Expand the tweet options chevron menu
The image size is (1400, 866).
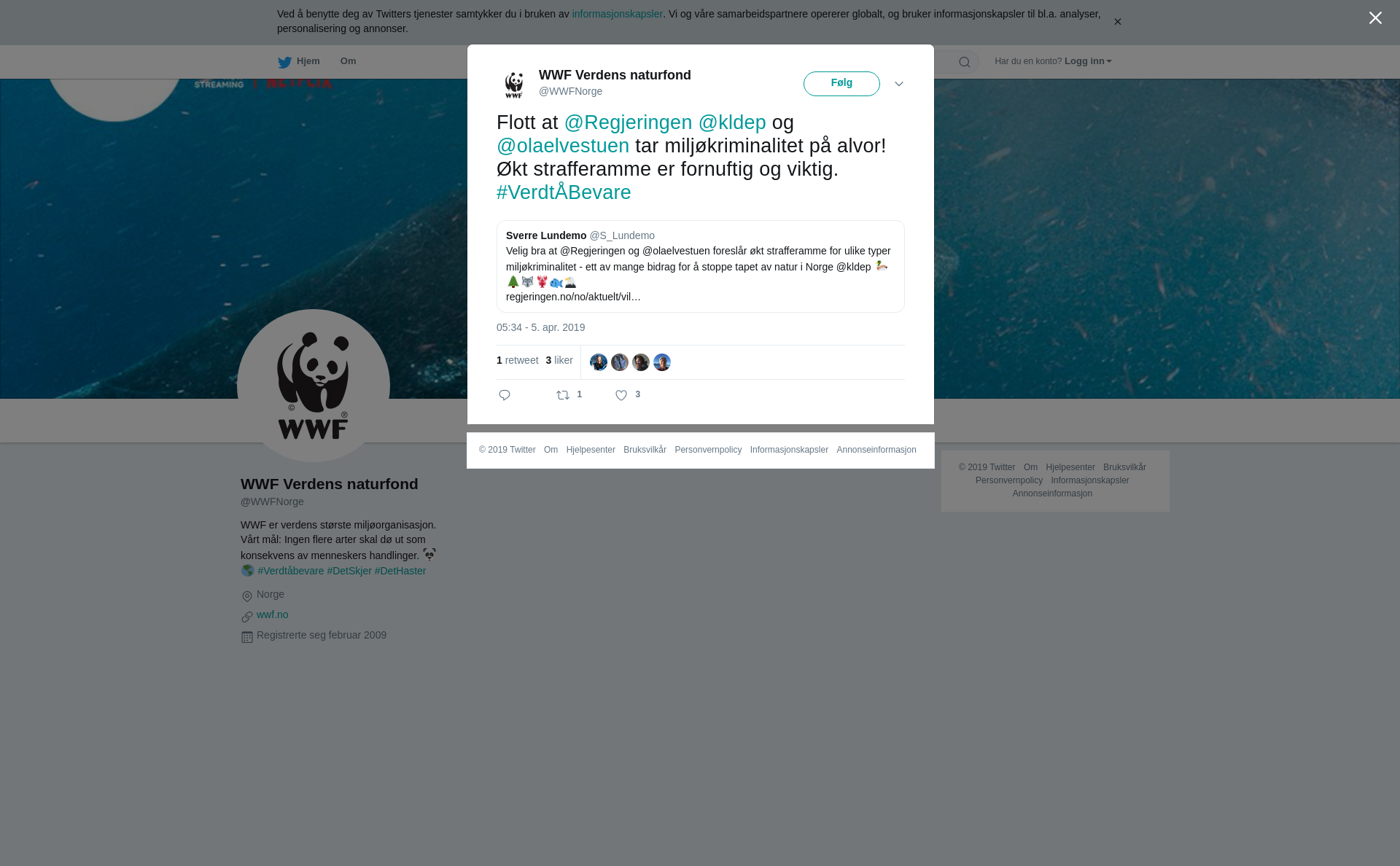click(x=899, y=84)
